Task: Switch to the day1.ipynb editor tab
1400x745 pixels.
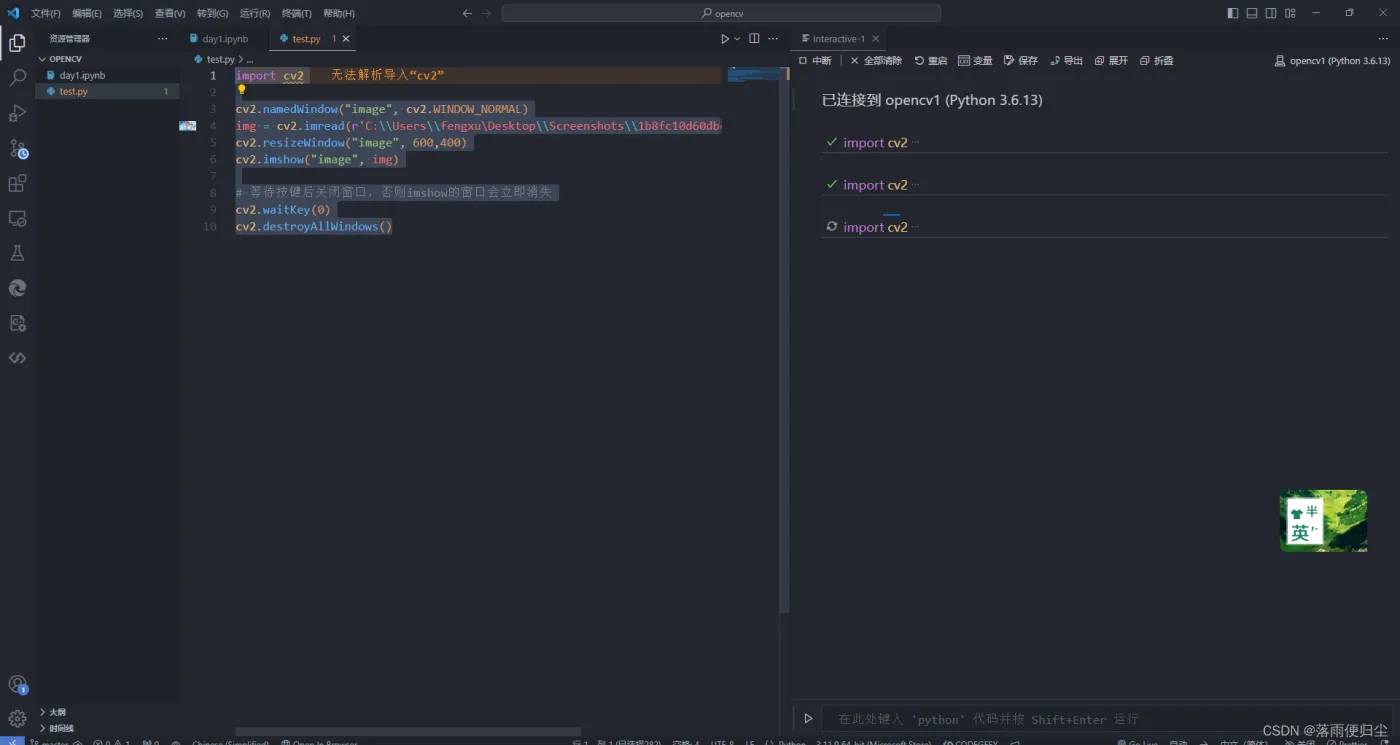Action: pos(225,39)
